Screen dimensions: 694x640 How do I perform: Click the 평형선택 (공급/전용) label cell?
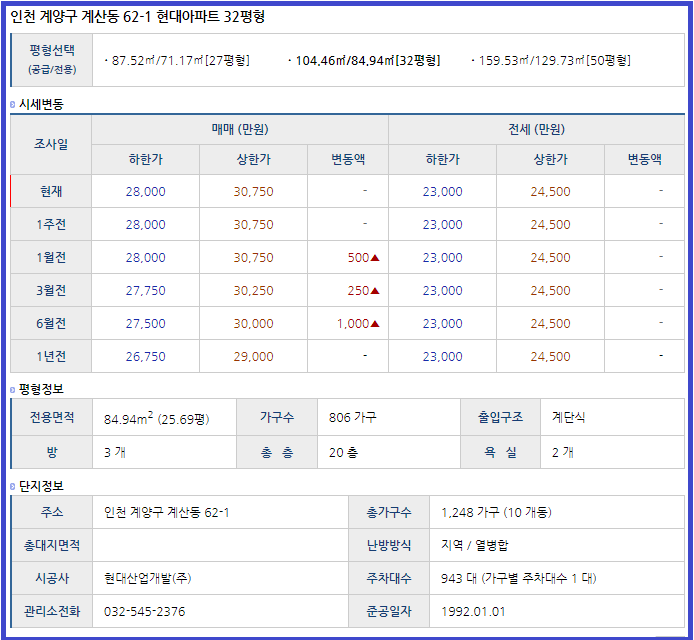click(x=52, y=60)
